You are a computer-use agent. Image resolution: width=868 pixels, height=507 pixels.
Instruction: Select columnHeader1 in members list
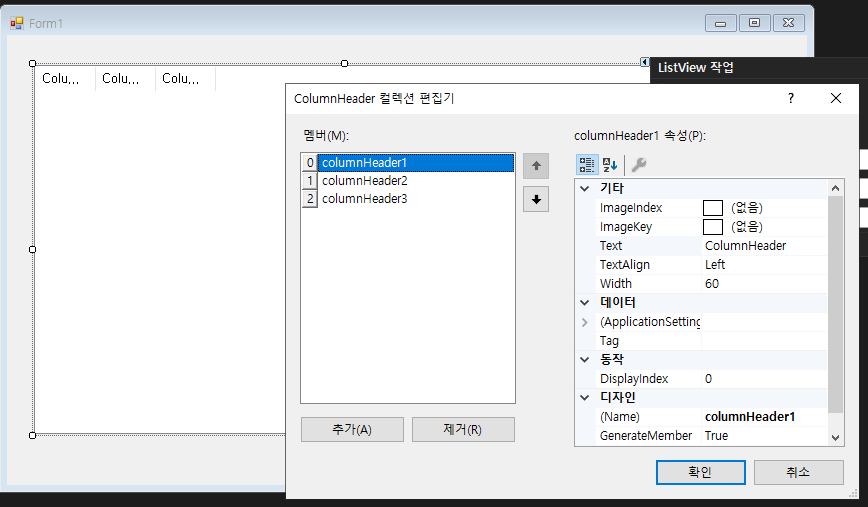pos(415,163)
